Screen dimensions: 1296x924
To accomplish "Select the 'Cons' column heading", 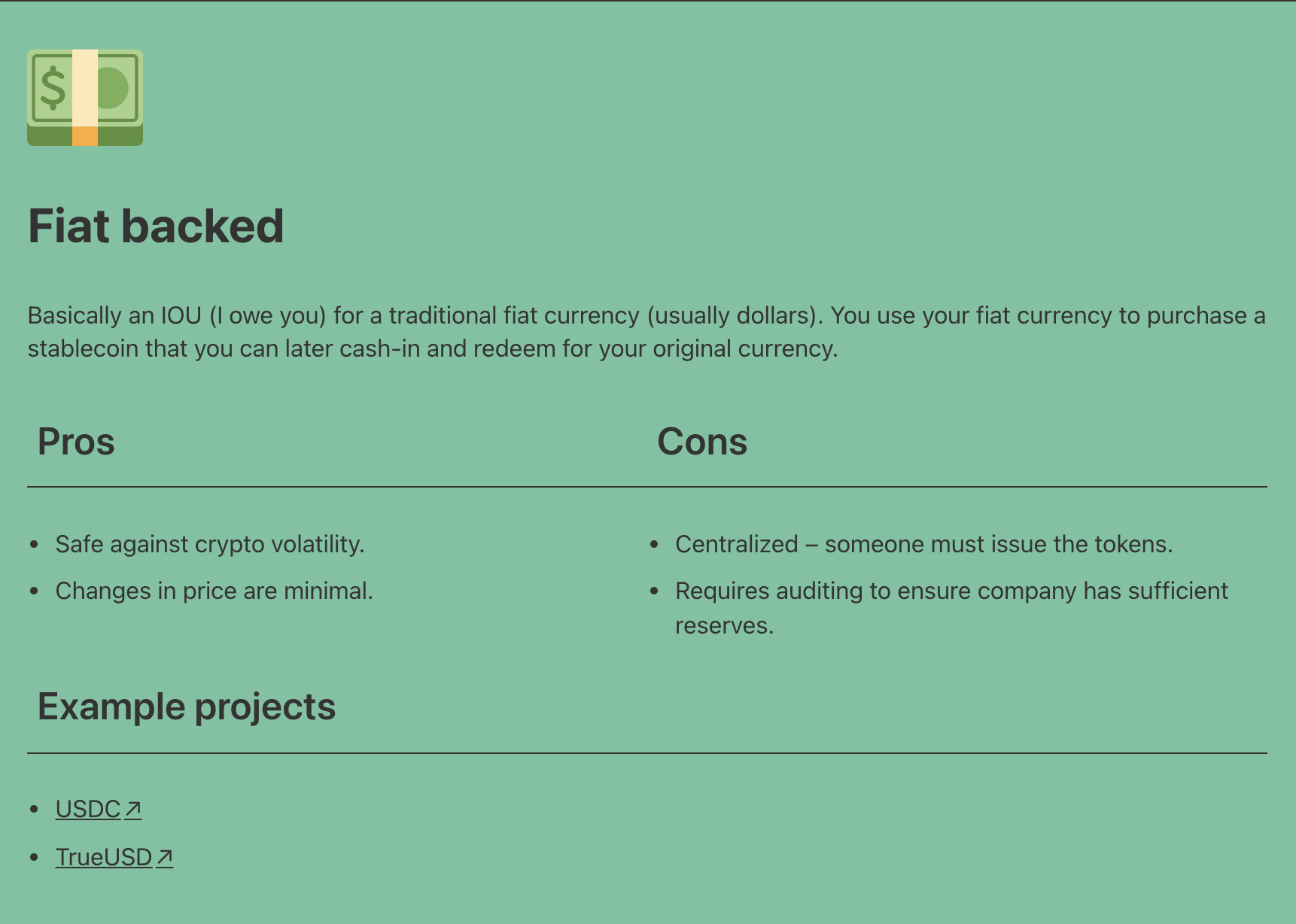I will [702, 442].
